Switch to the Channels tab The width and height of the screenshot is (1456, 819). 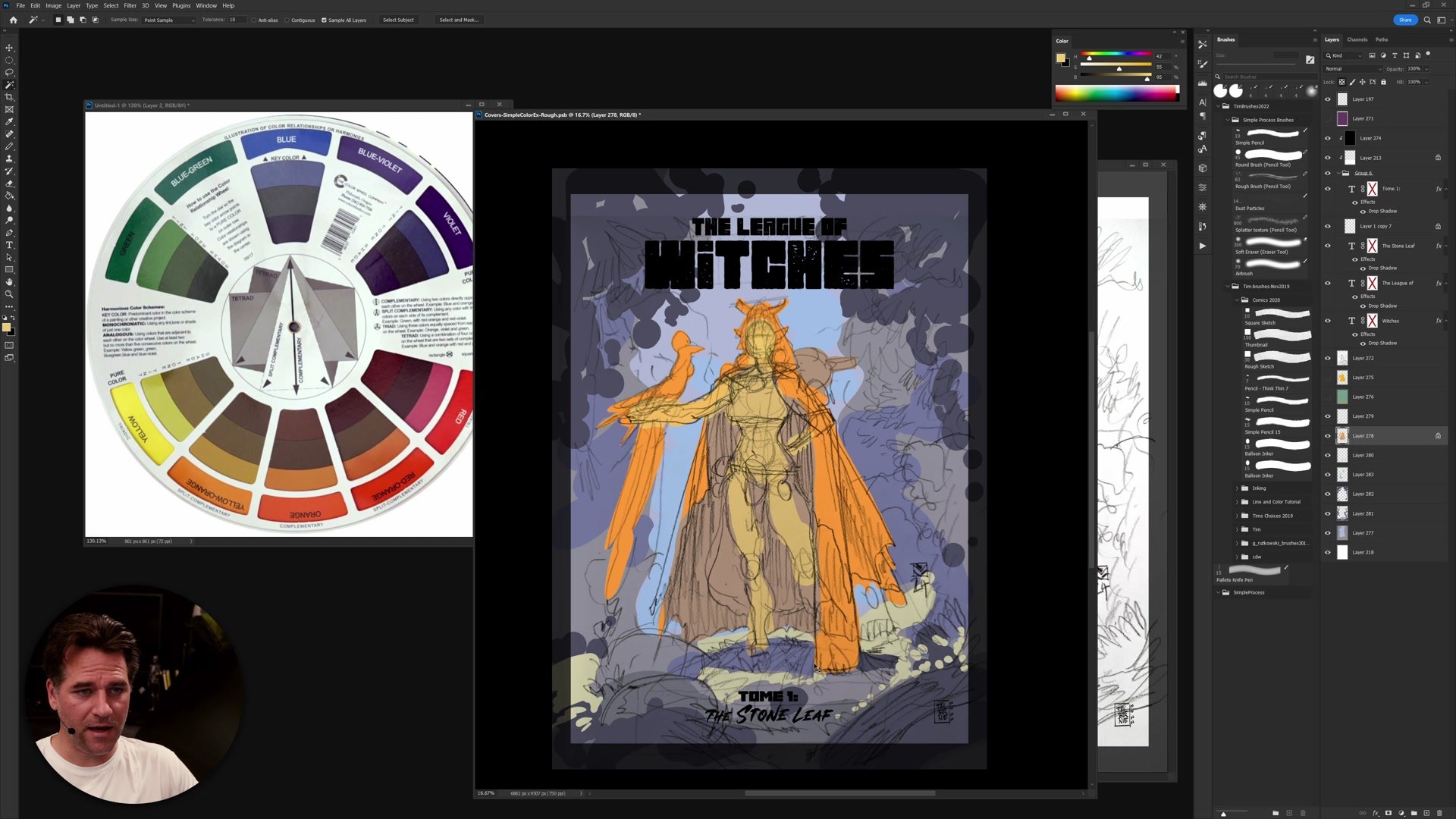click(x=1357, y=39)
